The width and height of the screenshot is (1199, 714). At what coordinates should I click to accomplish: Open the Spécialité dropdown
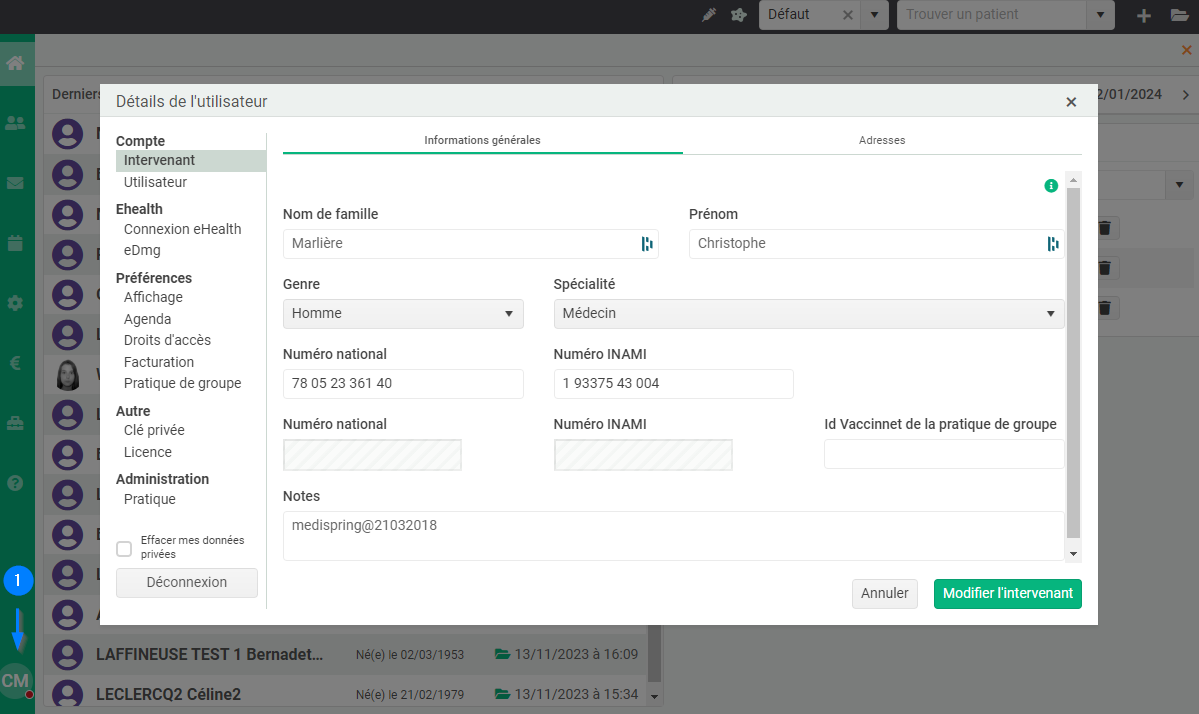[809, 314]
